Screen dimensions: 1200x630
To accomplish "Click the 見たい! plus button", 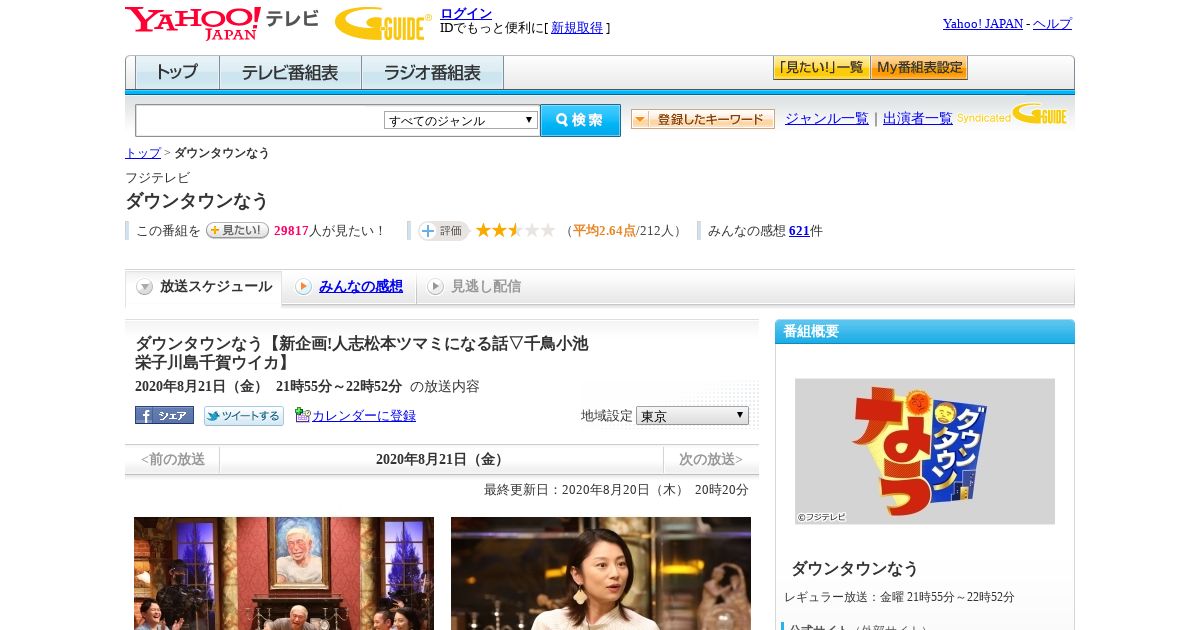I will 237,230.
